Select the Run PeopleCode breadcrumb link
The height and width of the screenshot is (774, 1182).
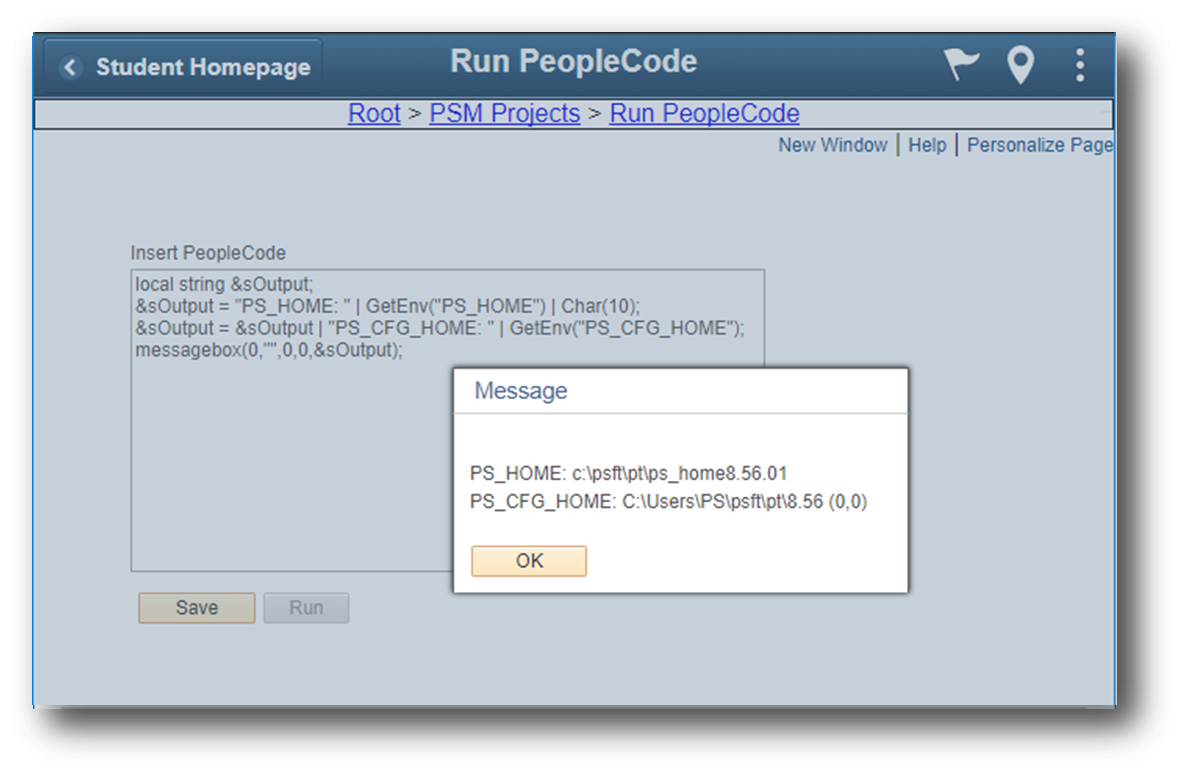point(704,114)
